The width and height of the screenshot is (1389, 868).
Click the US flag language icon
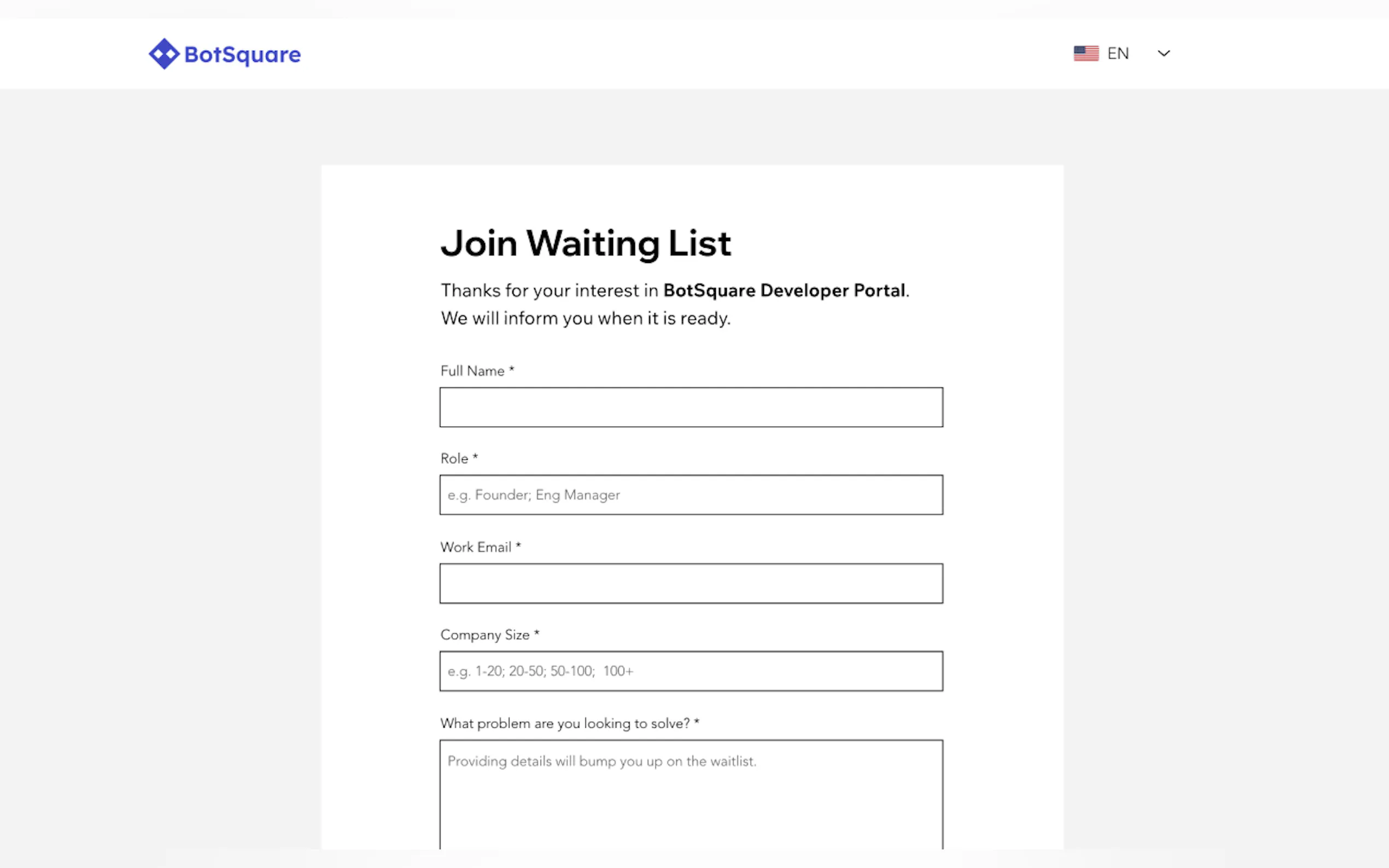tap(1085, 54)
